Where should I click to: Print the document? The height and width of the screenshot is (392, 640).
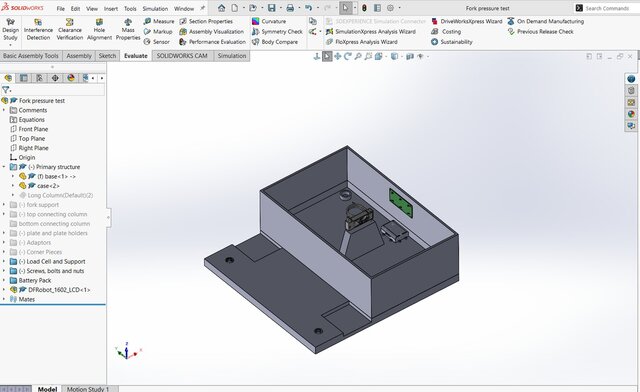[290, 8]
